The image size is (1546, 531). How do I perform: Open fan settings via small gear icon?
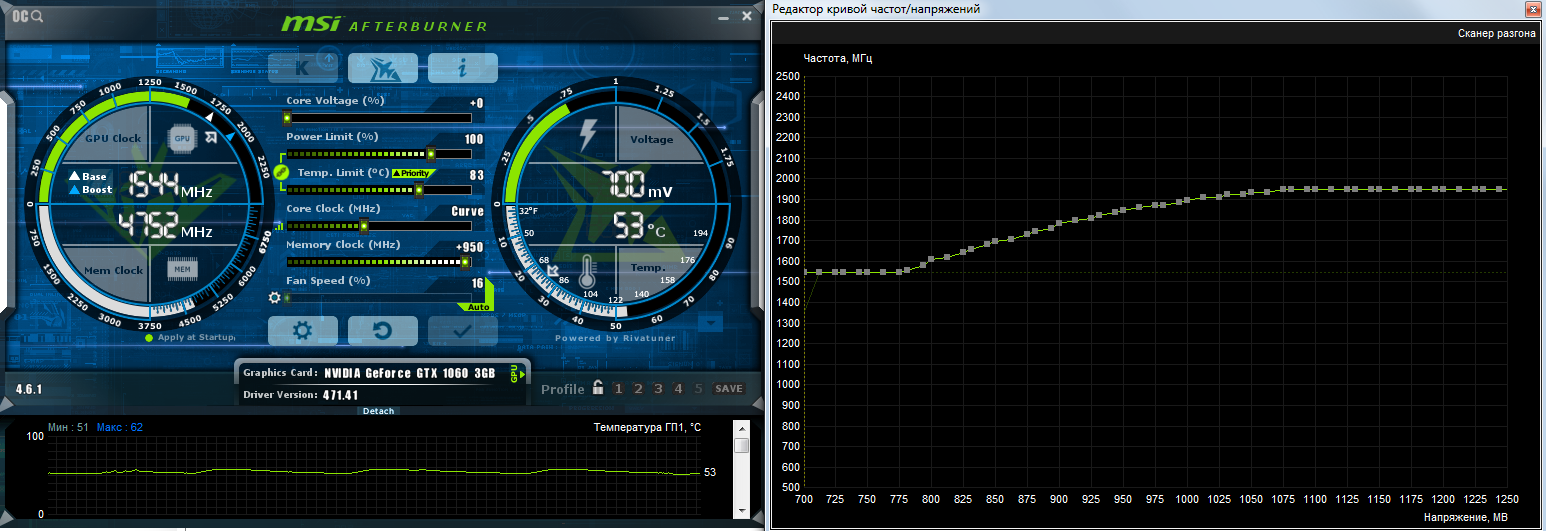pos(275,297)
